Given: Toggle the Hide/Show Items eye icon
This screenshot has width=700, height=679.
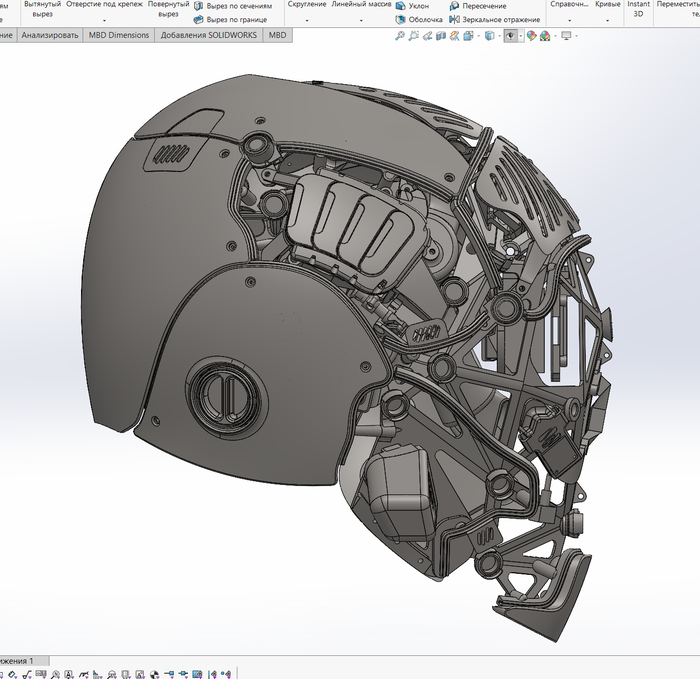Looking at the screenshot, I should (510, 36).
